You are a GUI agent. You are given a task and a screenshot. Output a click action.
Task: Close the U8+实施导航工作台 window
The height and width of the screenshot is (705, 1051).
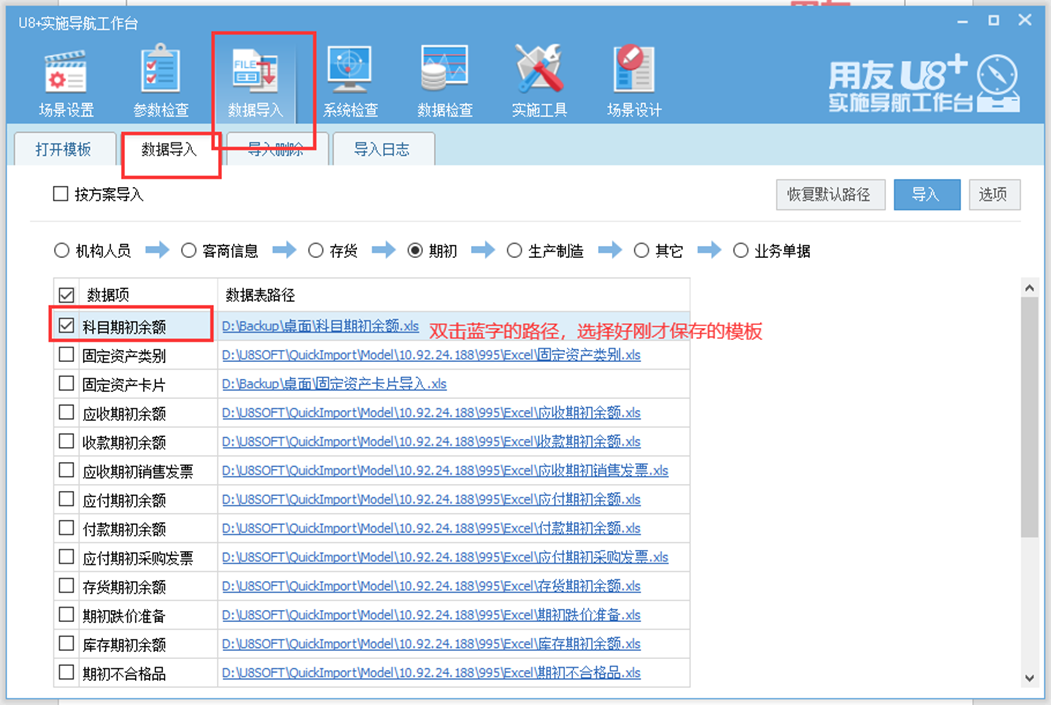click(1025, 20)
